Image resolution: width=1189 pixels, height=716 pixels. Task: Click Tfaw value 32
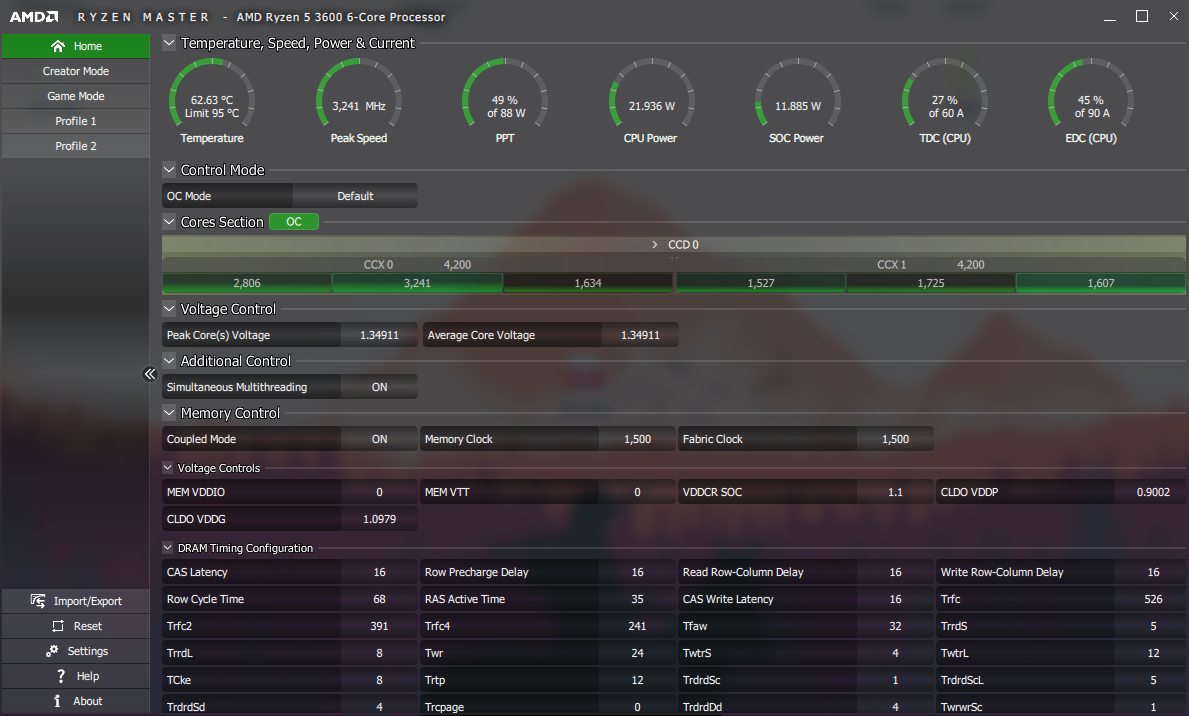(895, 626)
